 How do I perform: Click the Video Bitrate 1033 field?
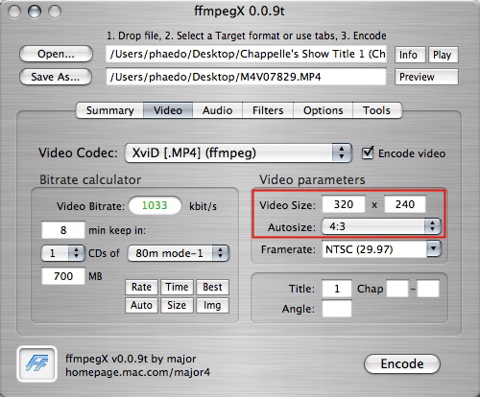pyautogui.click(x=155, y=206)
